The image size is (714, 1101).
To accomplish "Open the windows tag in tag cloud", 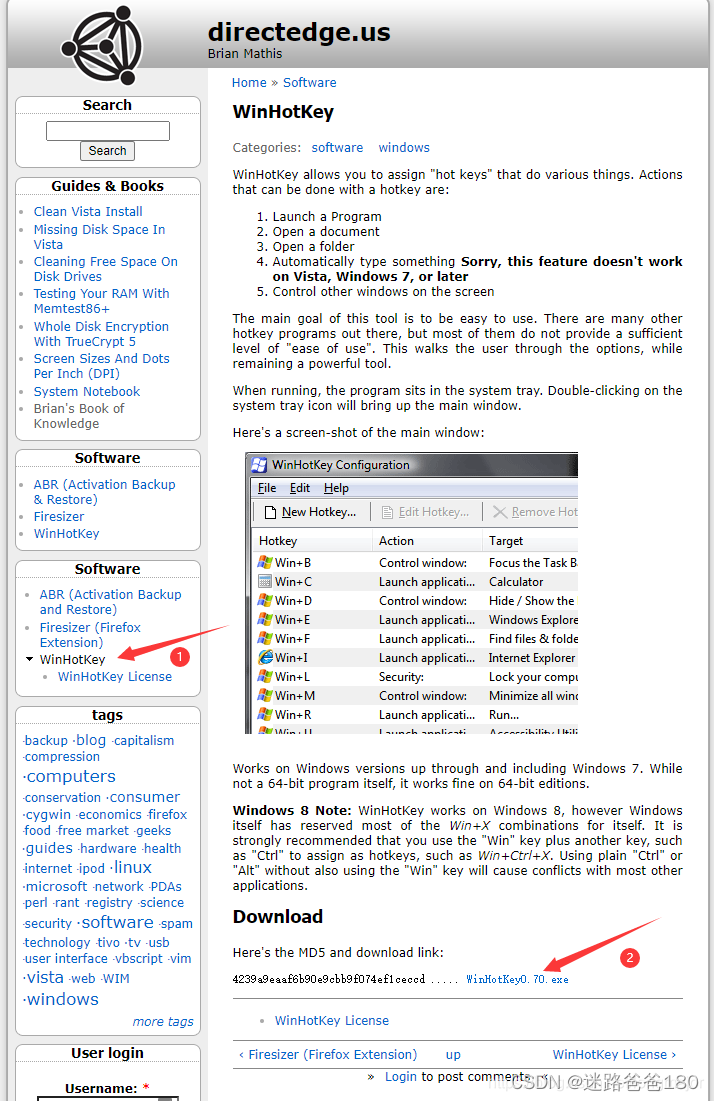I will pyautogui.click(x=61, y=999).
